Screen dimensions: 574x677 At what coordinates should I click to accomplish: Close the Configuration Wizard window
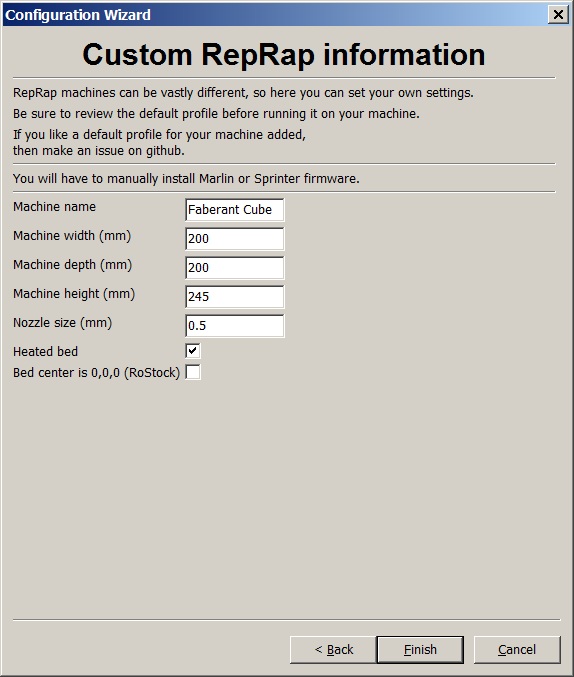tap(558, 15)
